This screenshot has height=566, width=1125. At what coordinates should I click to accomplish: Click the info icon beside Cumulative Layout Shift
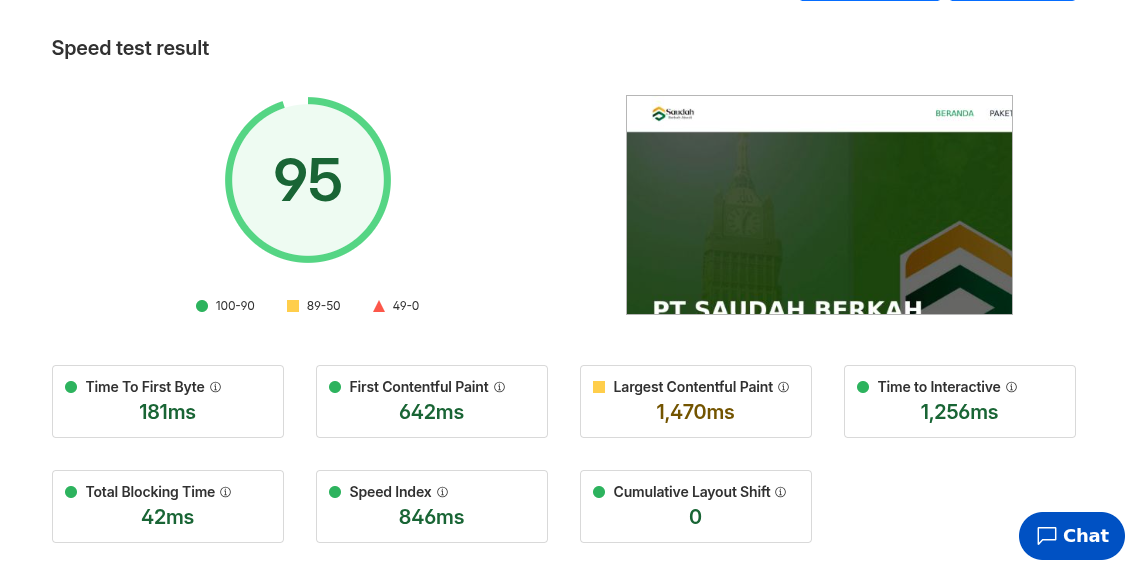(781, 492)
